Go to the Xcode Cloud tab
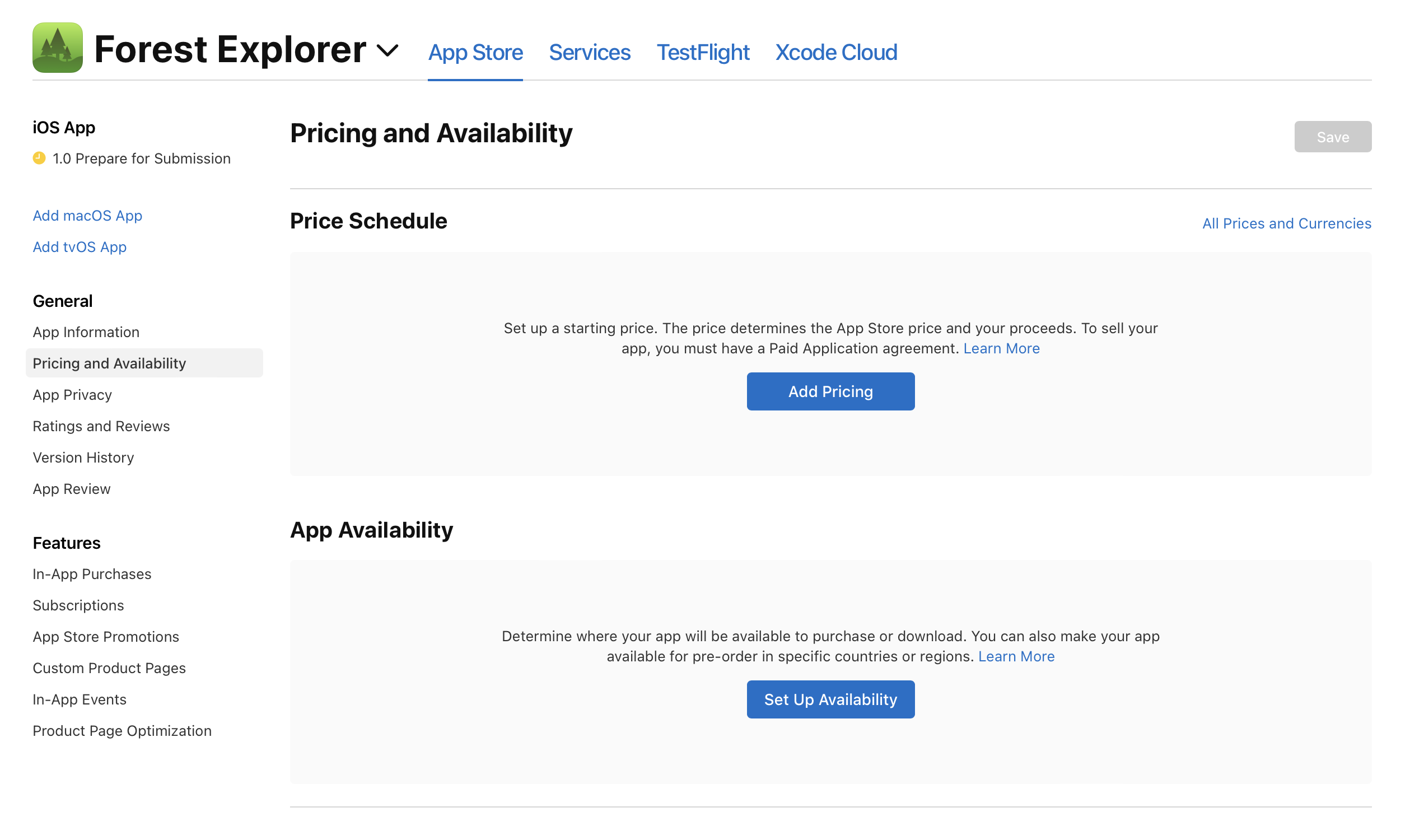The height and width of the screenshot is (840, 1410). pos(835,52)
